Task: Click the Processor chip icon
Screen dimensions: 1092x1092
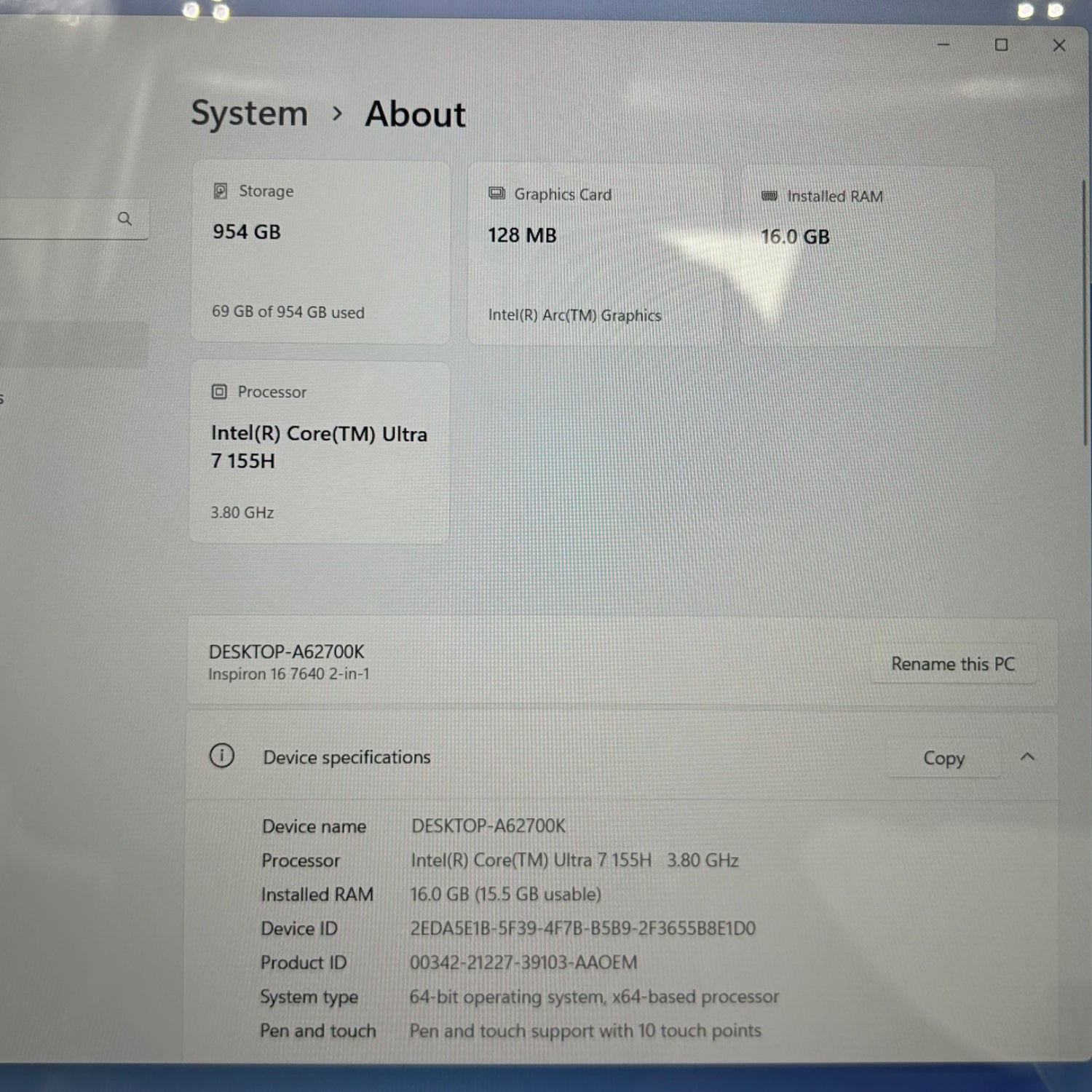Action: (x=219, y=392)
